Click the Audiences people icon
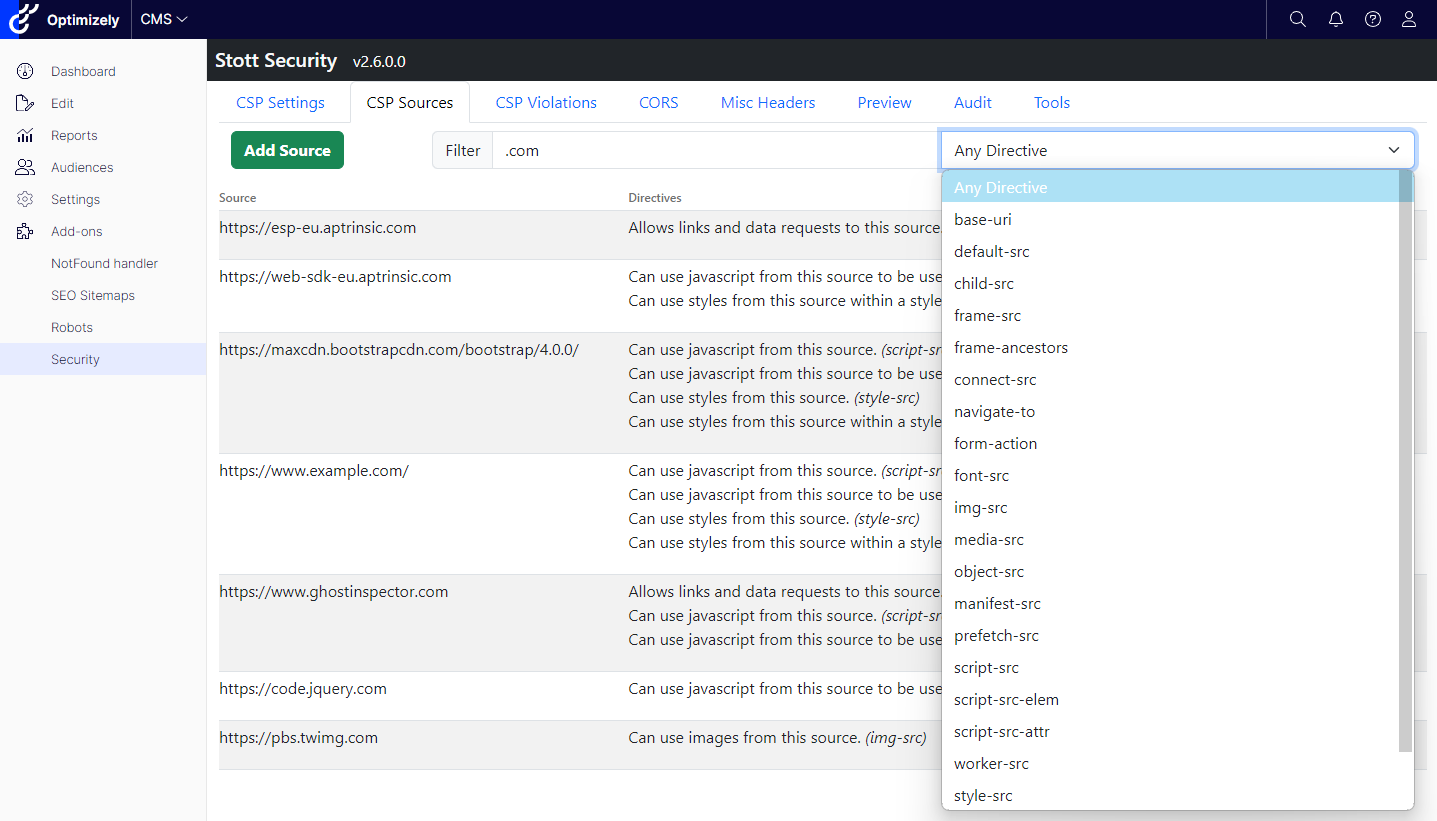The width and height of the screenshot is (1437, 821). coord(25,167)
